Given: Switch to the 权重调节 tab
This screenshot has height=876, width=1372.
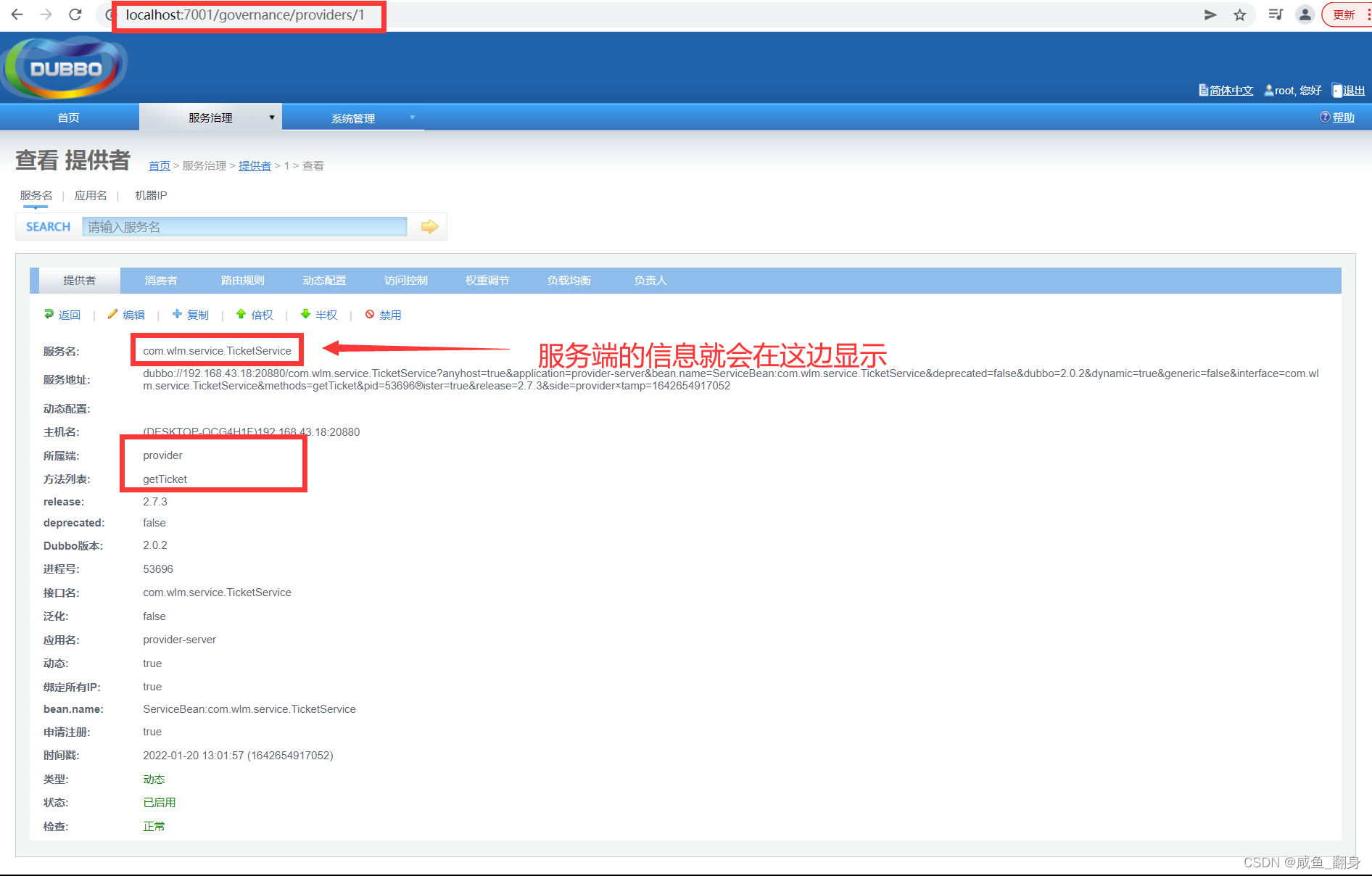Looking at the screenshot, I should tap(487, 281).
